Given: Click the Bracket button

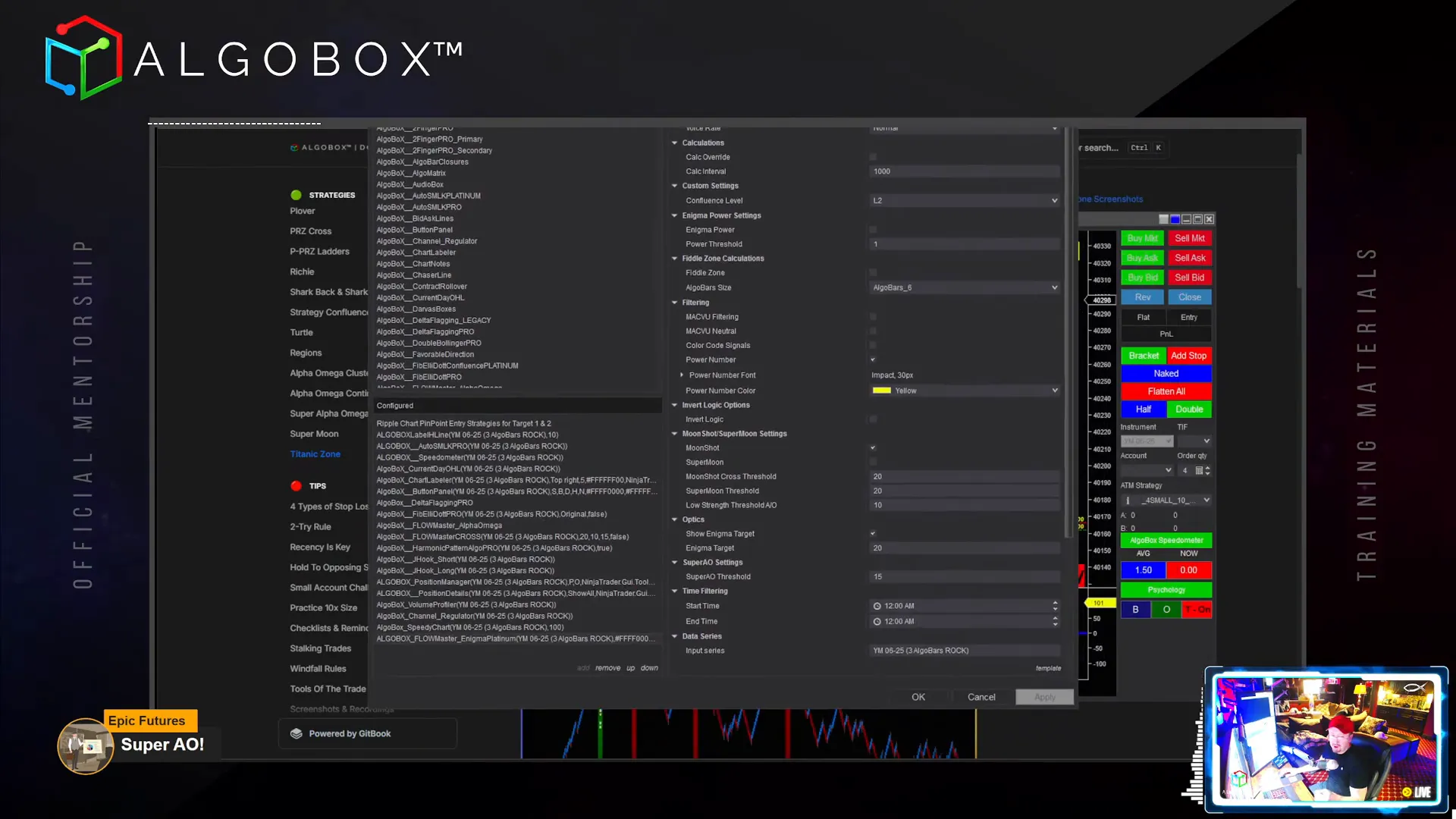Looking at the screenshot, I should [1144, 356].
